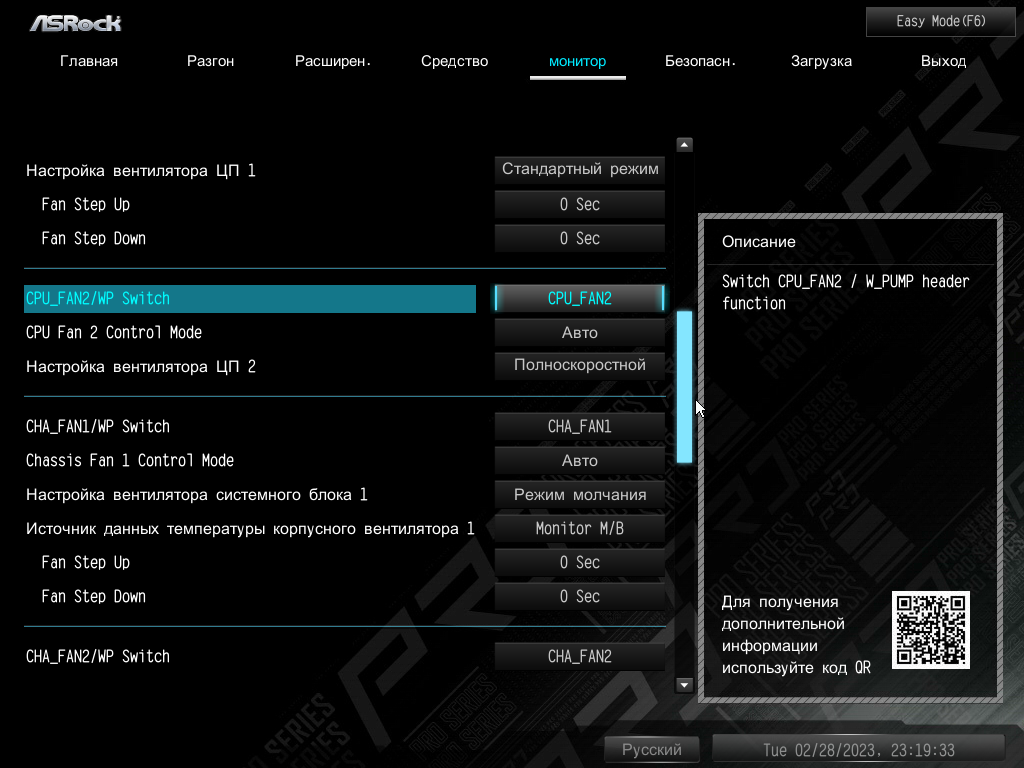Click the scroll down arrow icon
Screen dimensions: 1024x768
pyautogui.click(x=684, y=684)
